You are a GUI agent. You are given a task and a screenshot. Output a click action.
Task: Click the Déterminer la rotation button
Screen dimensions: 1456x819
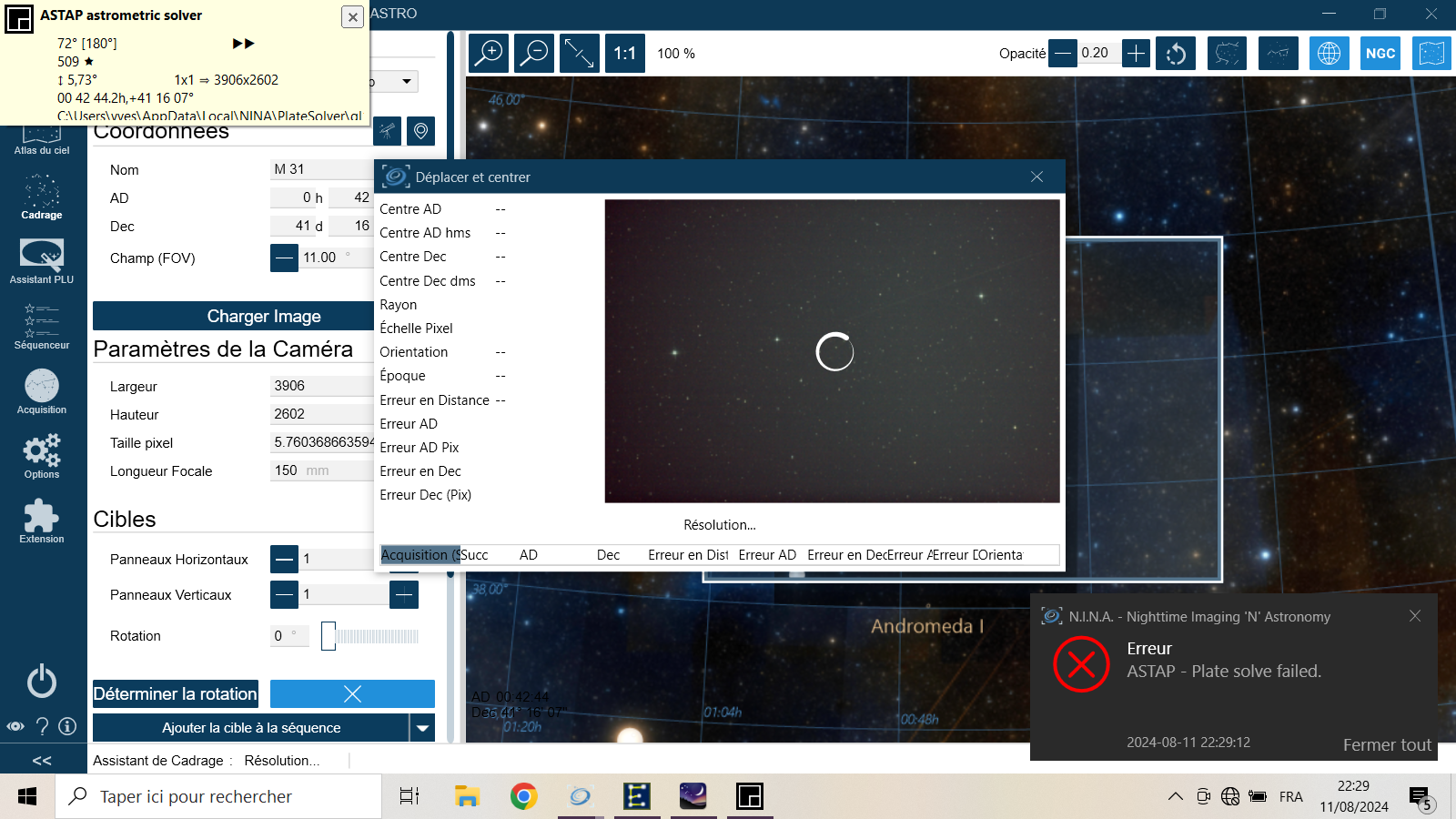pos(176,693)
